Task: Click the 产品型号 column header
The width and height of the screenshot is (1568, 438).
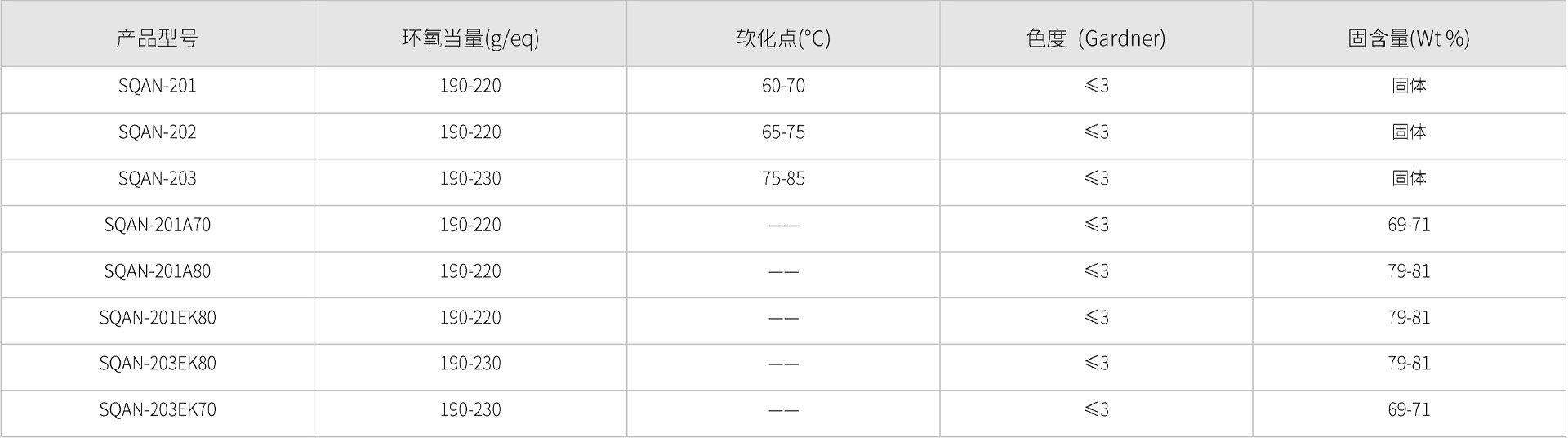Action: 157,38
